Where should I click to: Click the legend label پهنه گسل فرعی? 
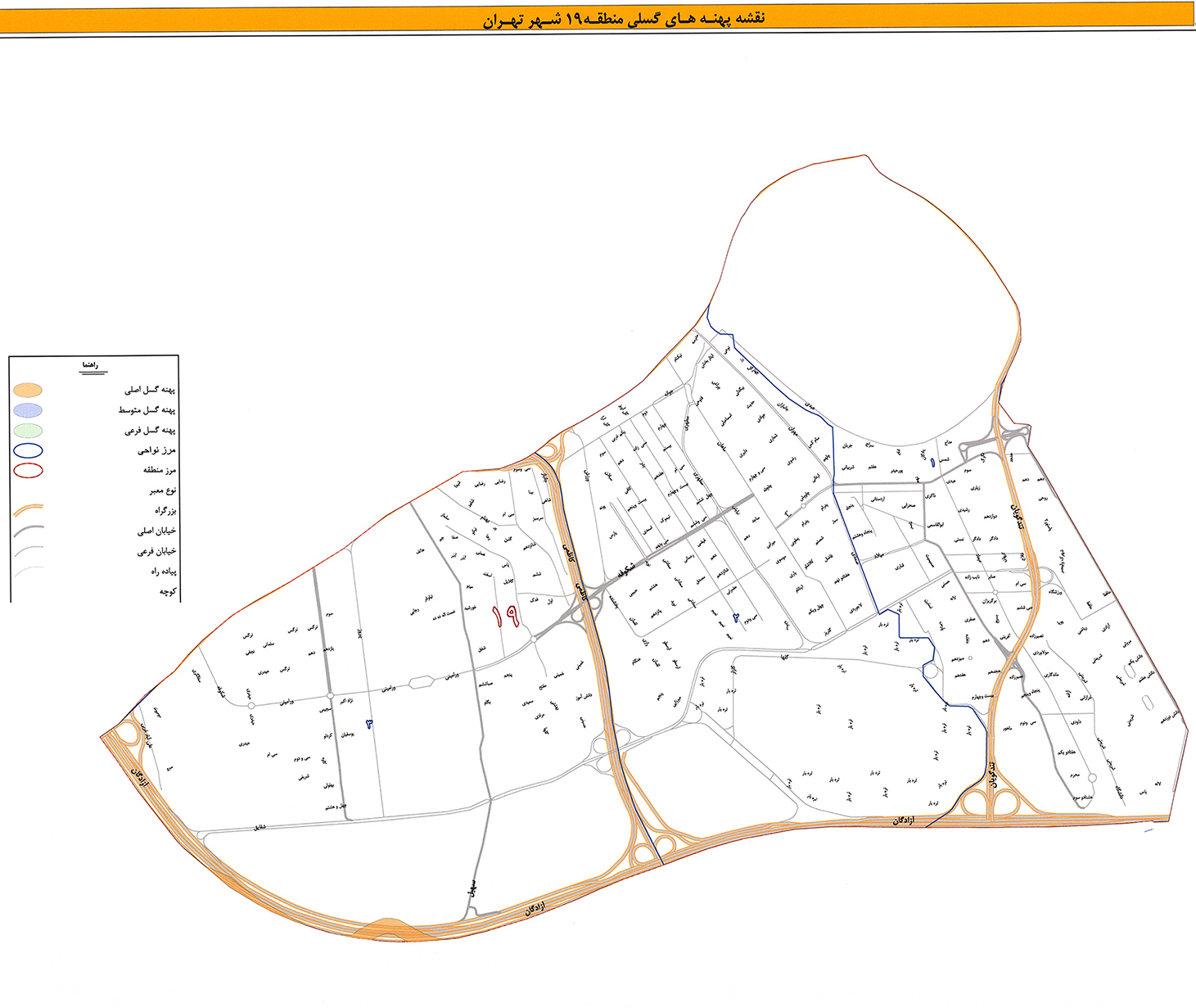point(150,431)
